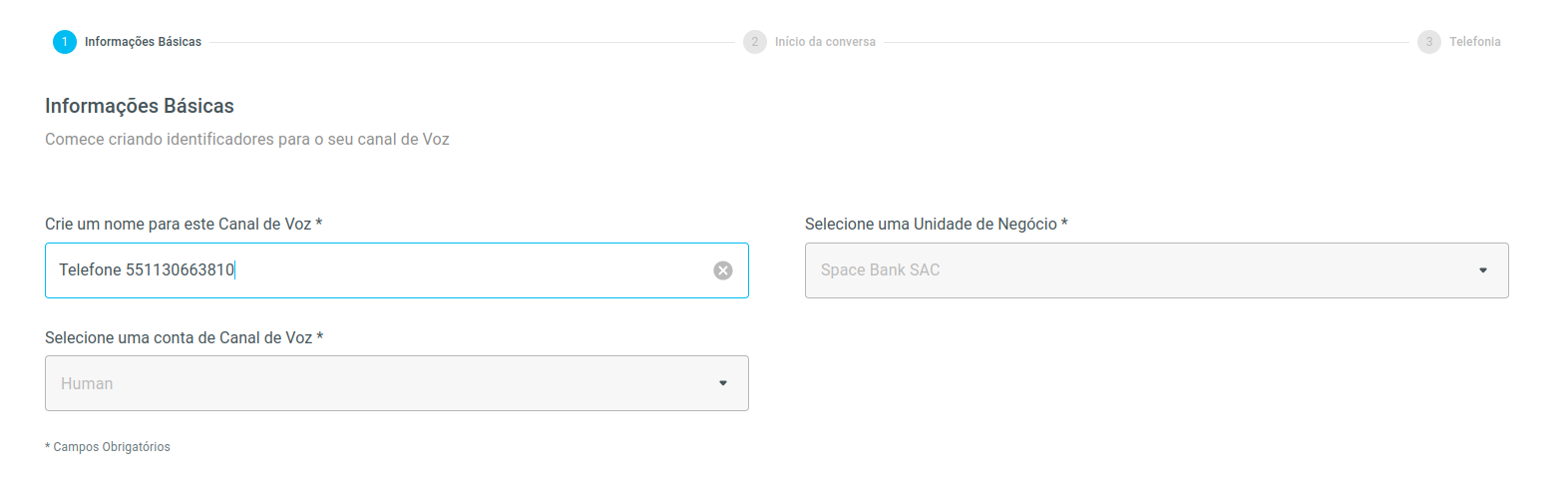Select the Informações Básicas step label
The width and height of the screenshot is (1568, 504).
pyautogui.click(x=143, y=42)
